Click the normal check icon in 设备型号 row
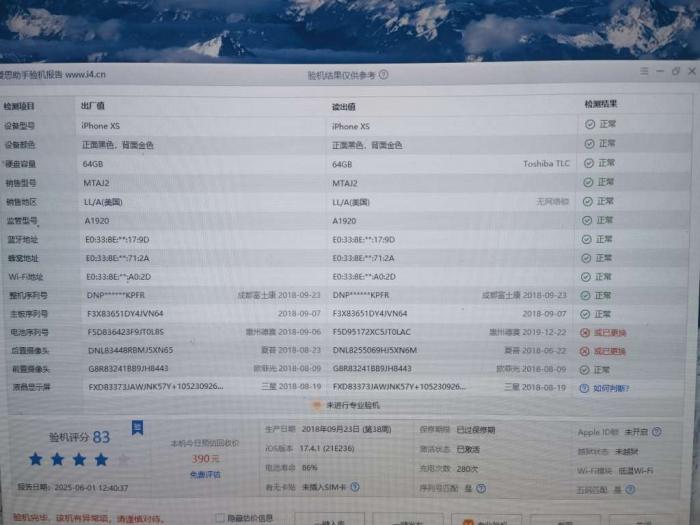The image size is (700, 525). pyautogui.click(x=590, y=124)
